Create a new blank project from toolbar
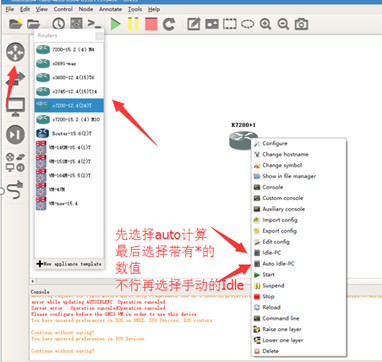 (15, 24)
